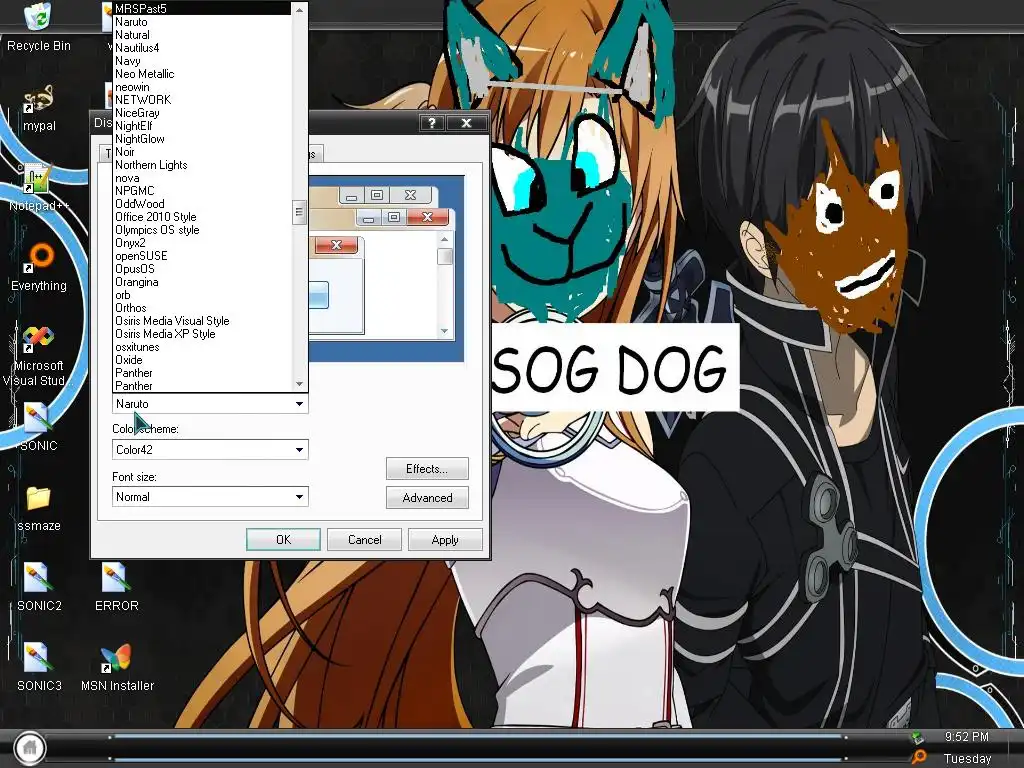Click the orange search icon in system tray
Viewport: 1024px width, 768px height.
[x=919, y=757]
